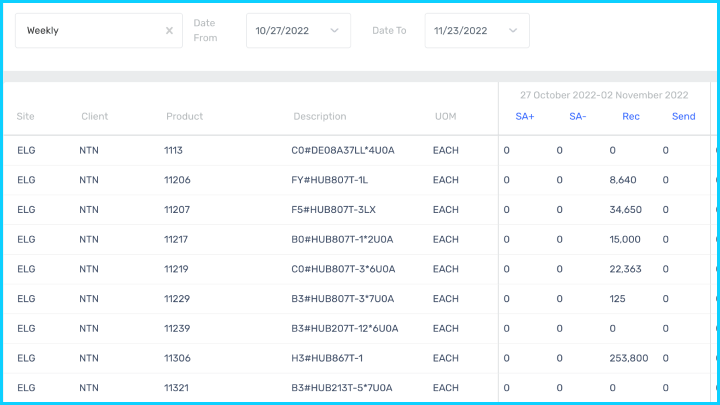Viewport: 720px width, 405px height.
Task: Select product code 11321
Action: click(176, 388)
